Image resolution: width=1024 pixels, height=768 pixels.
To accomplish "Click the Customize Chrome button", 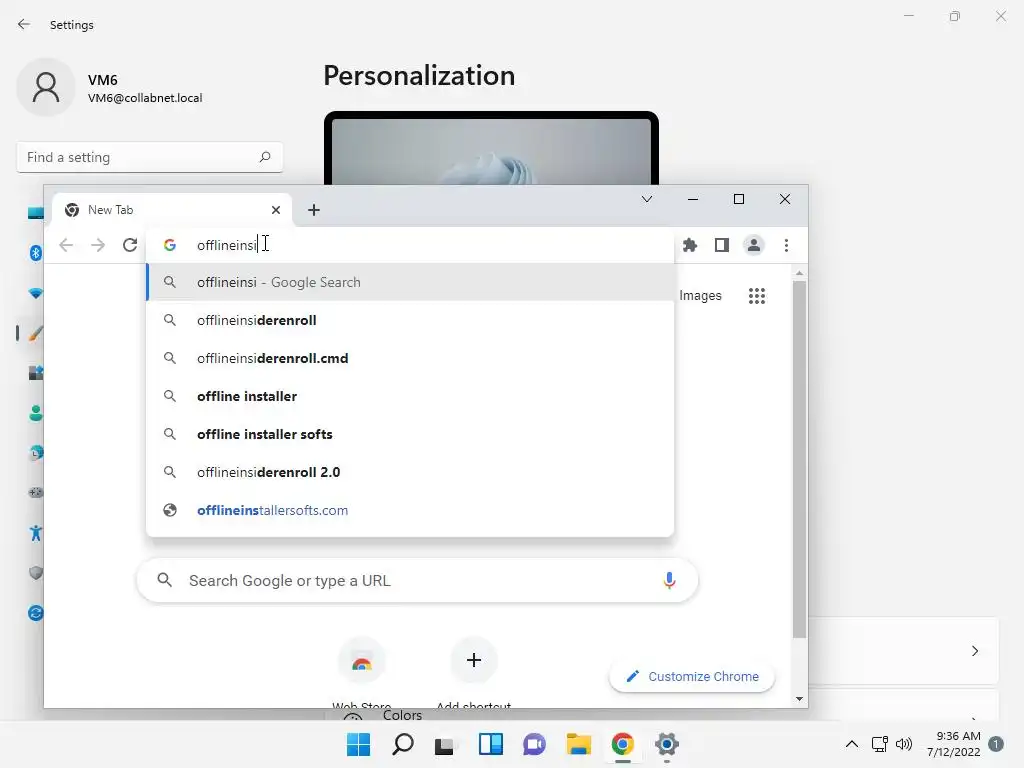I will click(x=692, y=677).
